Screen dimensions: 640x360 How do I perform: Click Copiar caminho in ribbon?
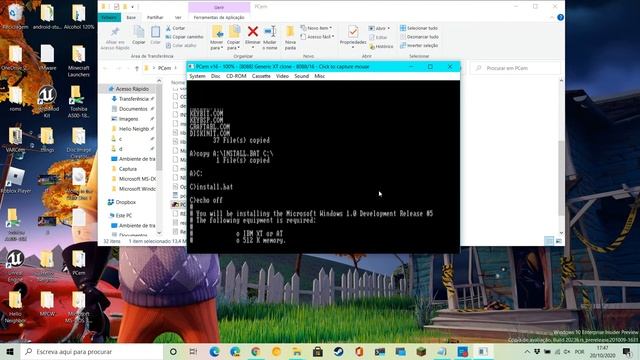(184, 37)
